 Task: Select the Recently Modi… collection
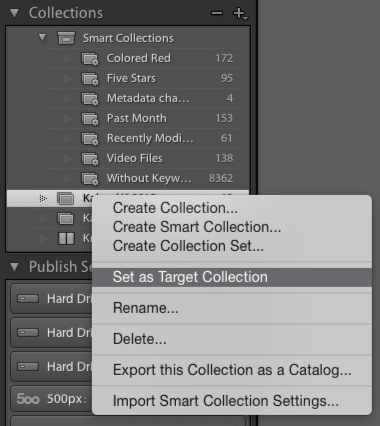pyautogui.click(x=150, y=138)
